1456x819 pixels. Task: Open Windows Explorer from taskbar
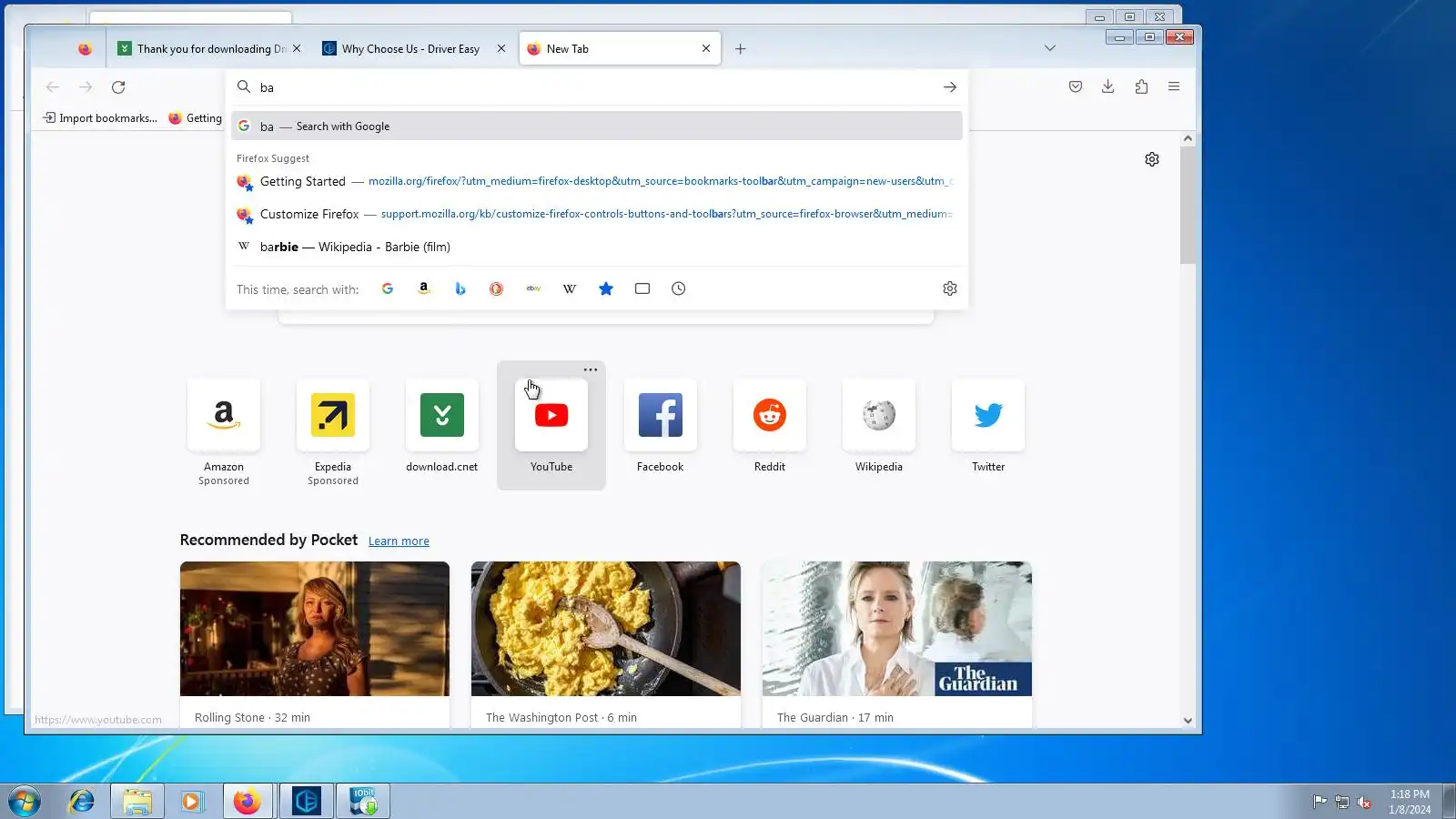(x=137, y=802)
